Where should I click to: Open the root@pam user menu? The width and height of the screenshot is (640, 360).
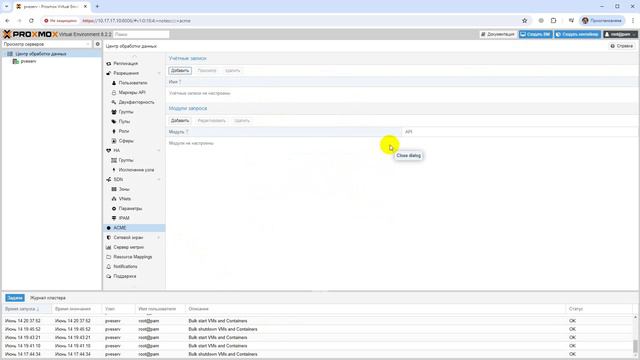620,34
